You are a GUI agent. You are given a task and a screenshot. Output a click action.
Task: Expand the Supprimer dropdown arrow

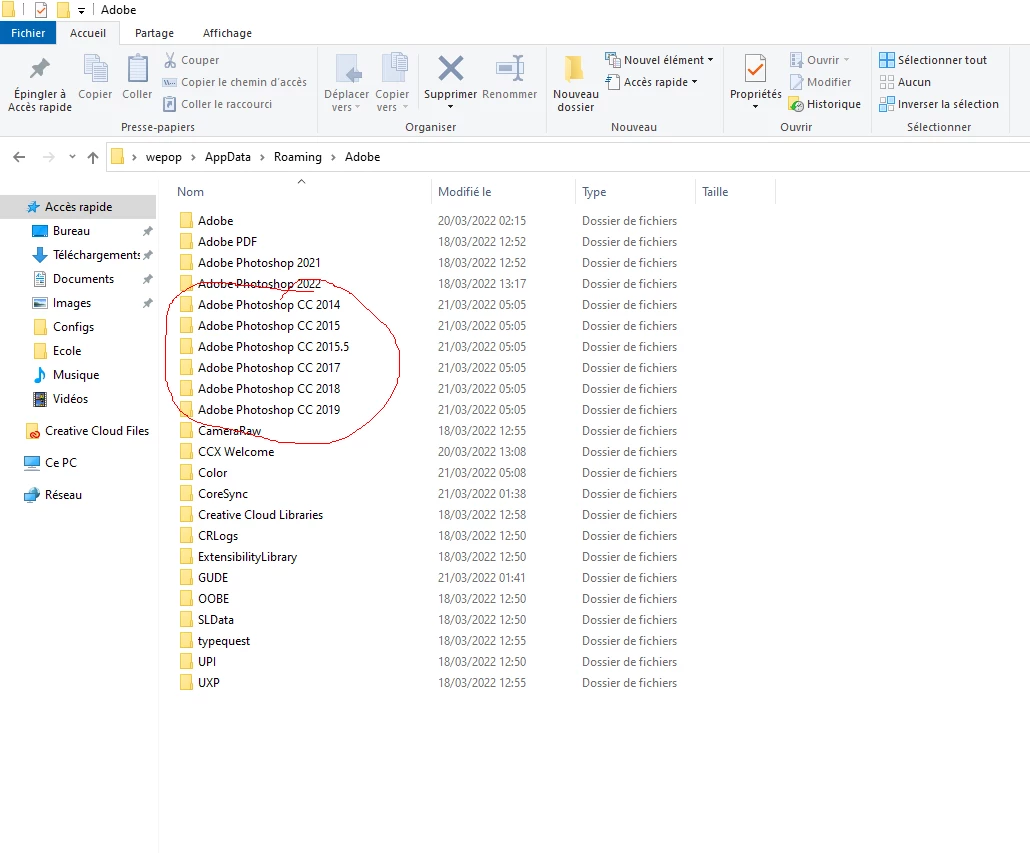pyautogui.click(x=451, y=107)
